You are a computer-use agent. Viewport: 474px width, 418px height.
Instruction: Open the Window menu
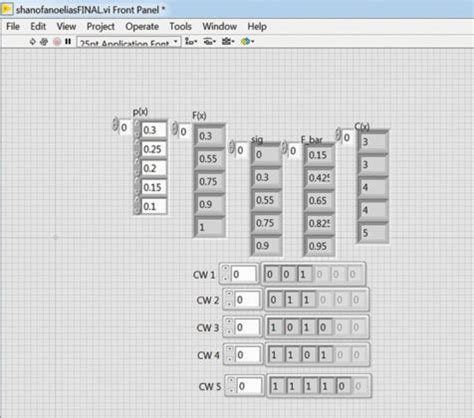click(220, 26)
